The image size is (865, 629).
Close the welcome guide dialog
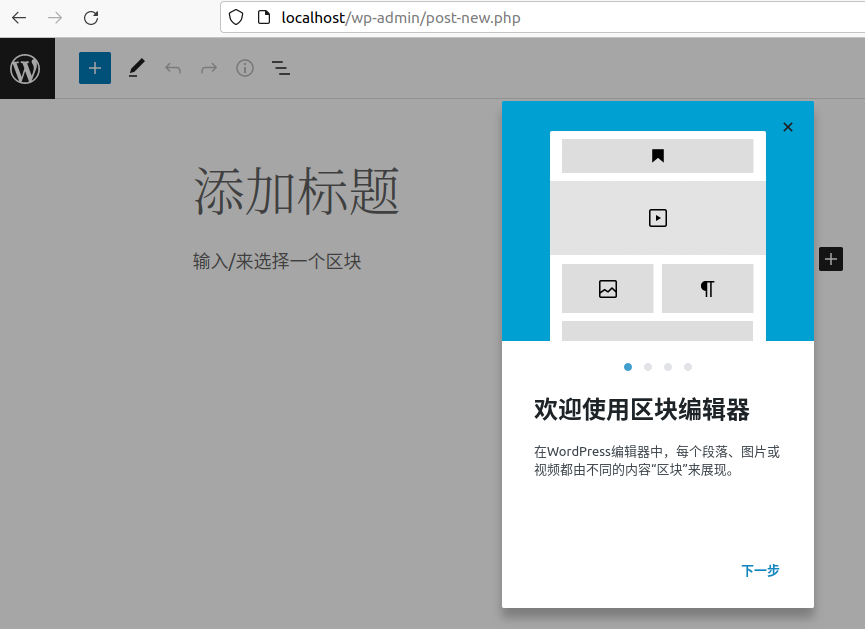(788, 127)
